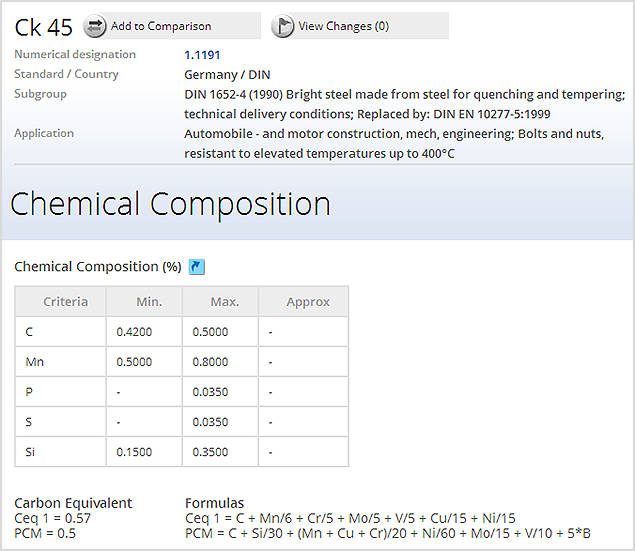Image resolution: width=635 pixels, height=551 pixels.
Task: Click the PCM formula text
Action: (388, 533)
